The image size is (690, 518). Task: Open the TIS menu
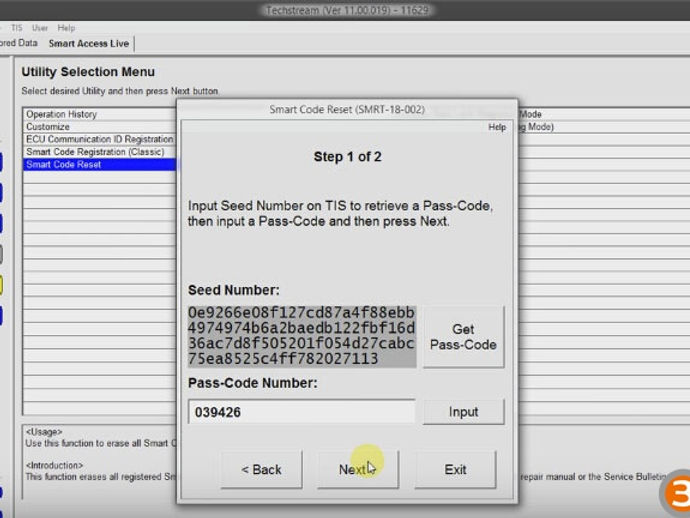[x=17, y=28]
